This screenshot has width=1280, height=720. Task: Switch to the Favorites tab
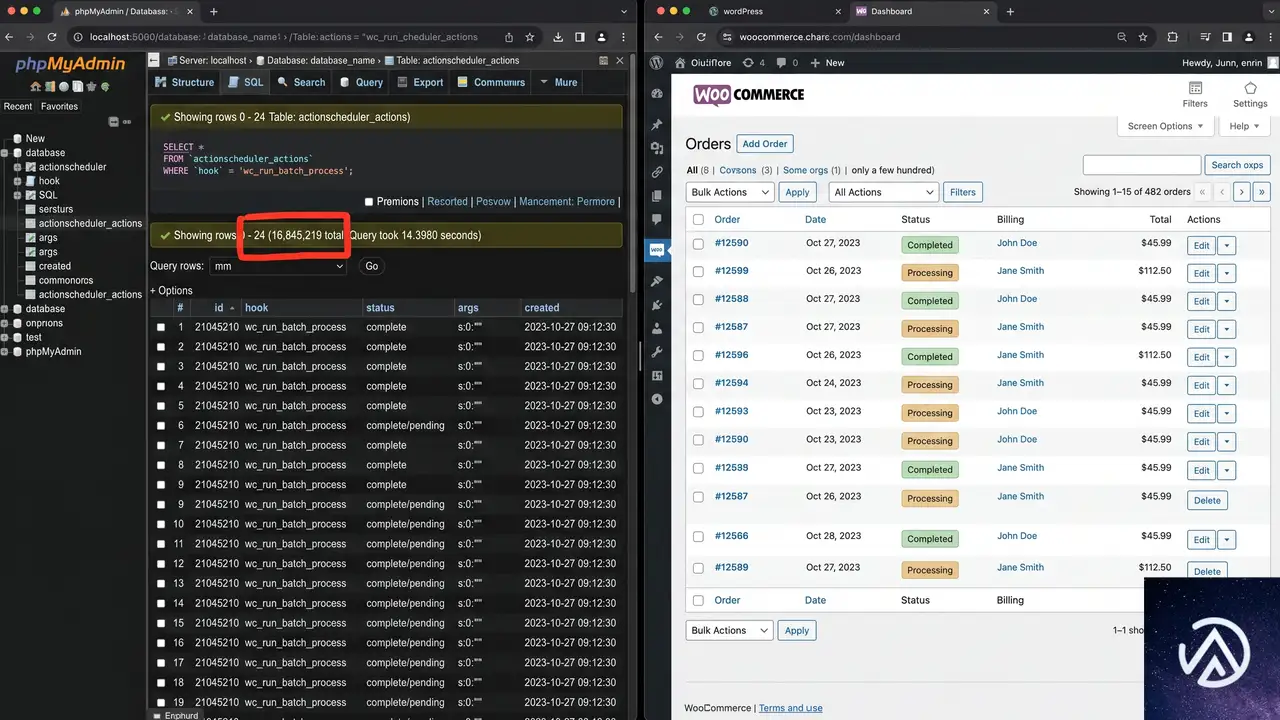(59, 106)
